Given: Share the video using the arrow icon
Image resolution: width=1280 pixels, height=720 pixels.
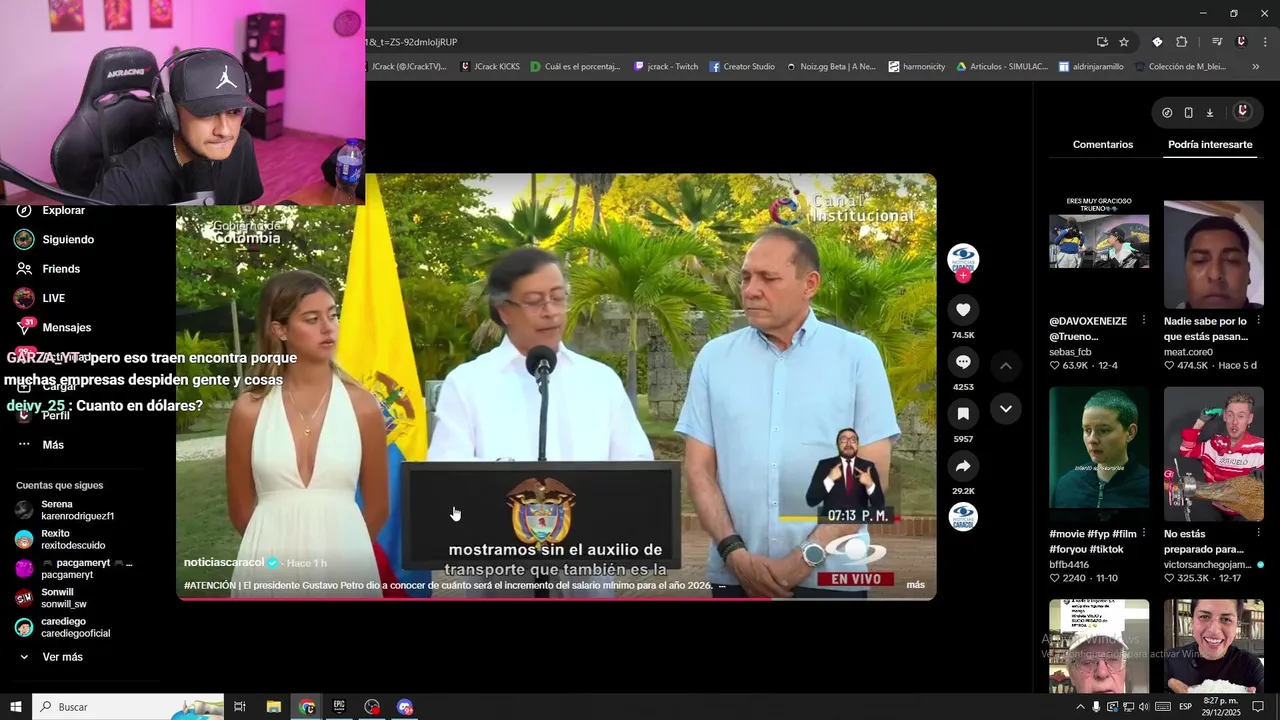Looking at the screenshot, I should point(963,466).
